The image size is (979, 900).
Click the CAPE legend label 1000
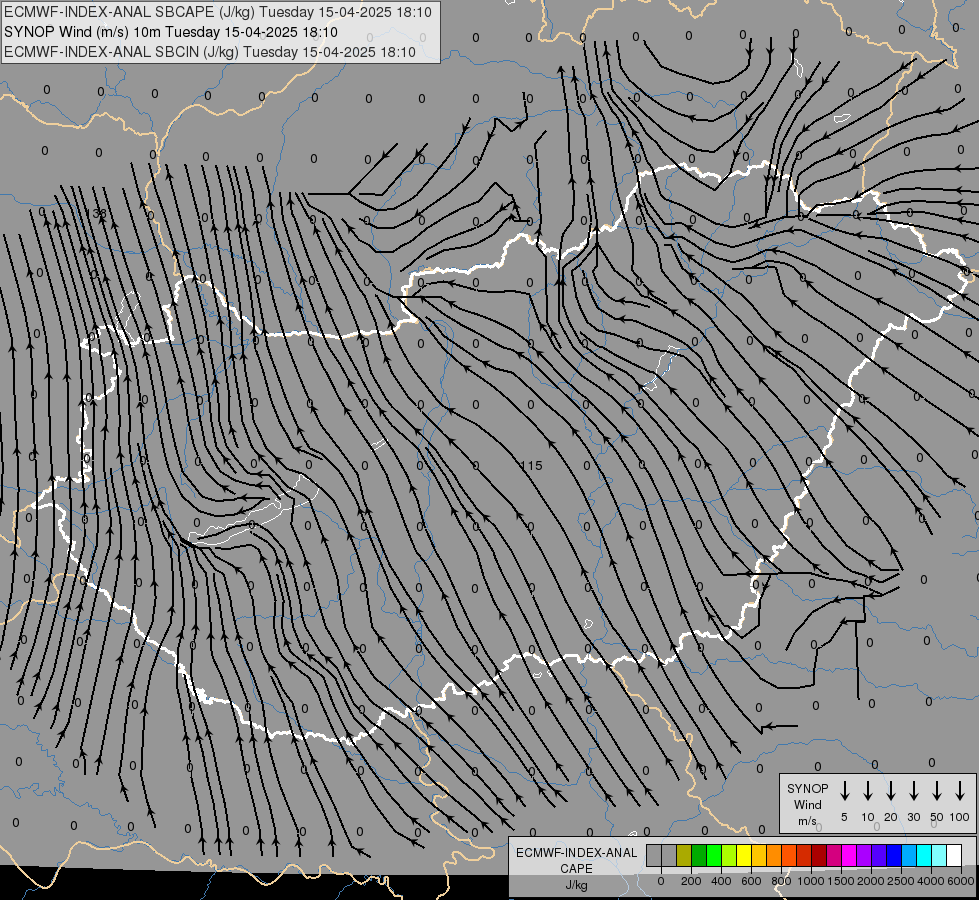pyautogui.click(x=811, y=881)
